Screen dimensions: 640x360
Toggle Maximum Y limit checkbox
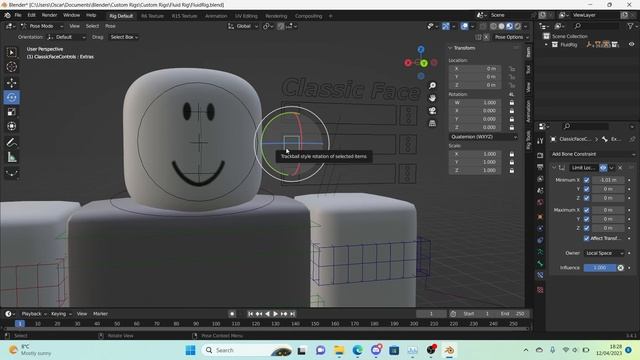click(x=587, y=219)
